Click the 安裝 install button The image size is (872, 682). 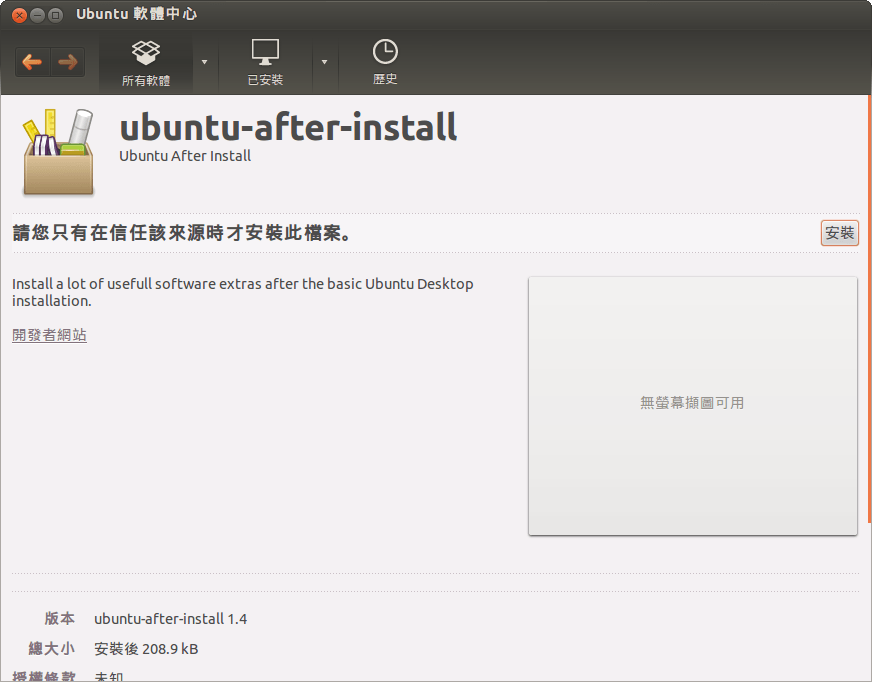[840, 233]
